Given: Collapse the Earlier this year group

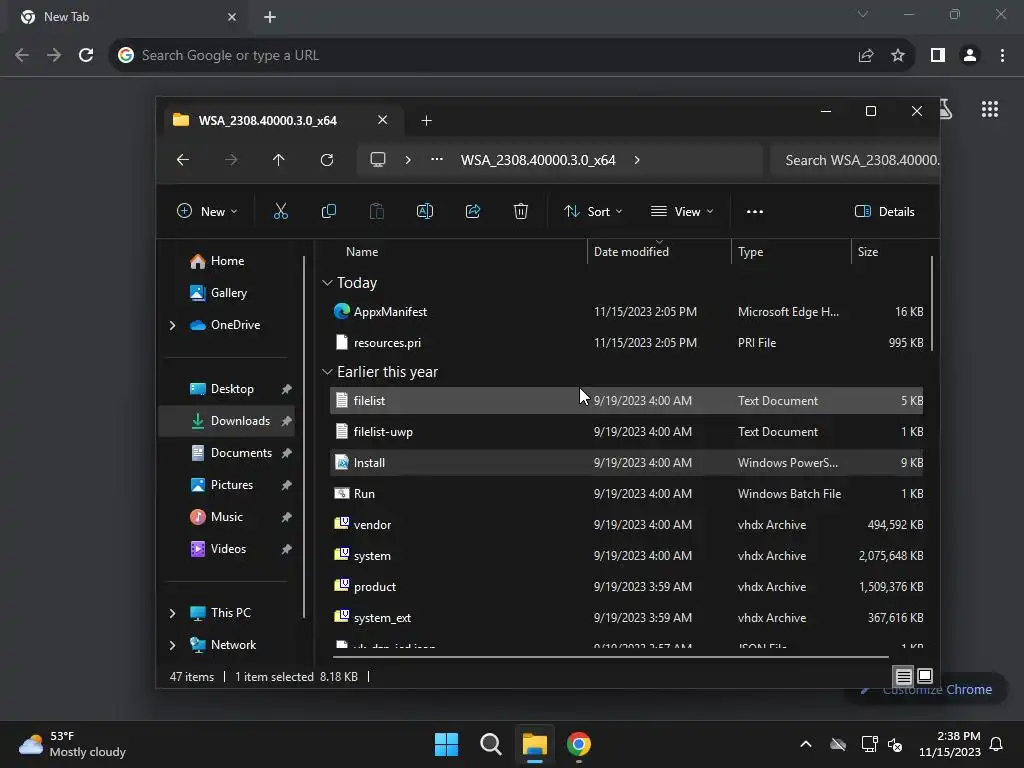Looking at the screenshot, I should pyautogui.click(x=327, y=372).
